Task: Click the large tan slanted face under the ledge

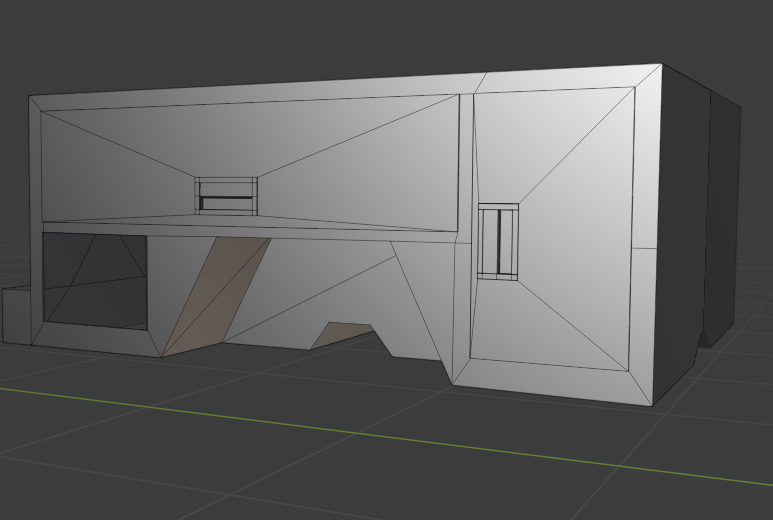Action: (x=216, y=296)
